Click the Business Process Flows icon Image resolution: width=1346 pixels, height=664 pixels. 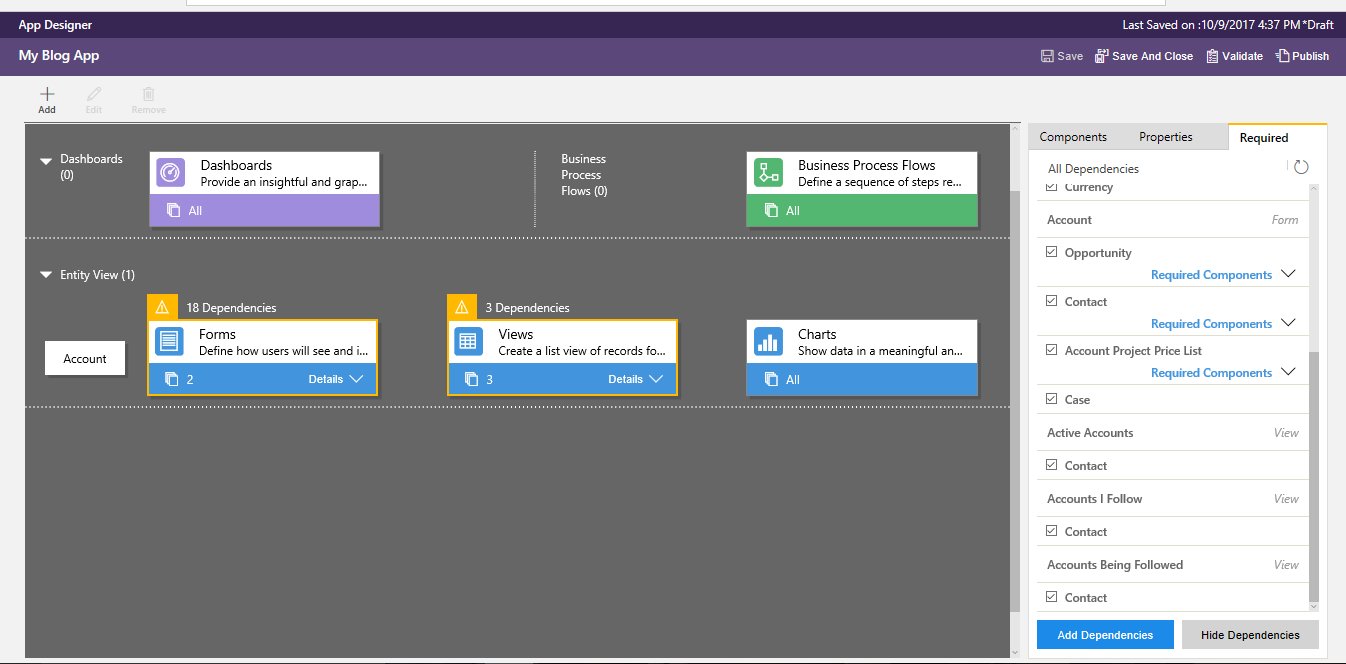pos(768,173)
